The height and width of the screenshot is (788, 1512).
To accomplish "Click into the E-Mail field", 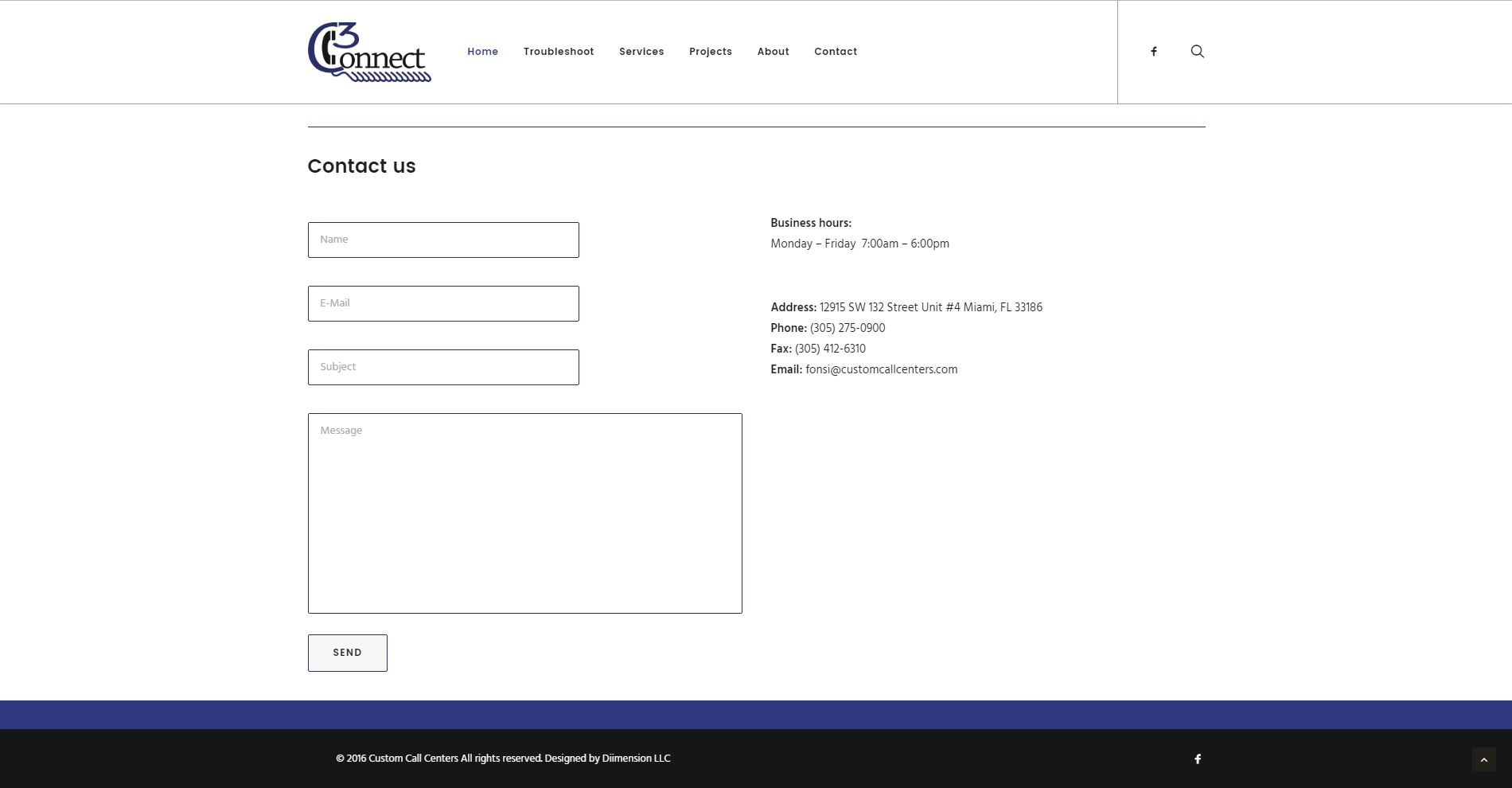I will pyautogui.click(x=443, y=303).
